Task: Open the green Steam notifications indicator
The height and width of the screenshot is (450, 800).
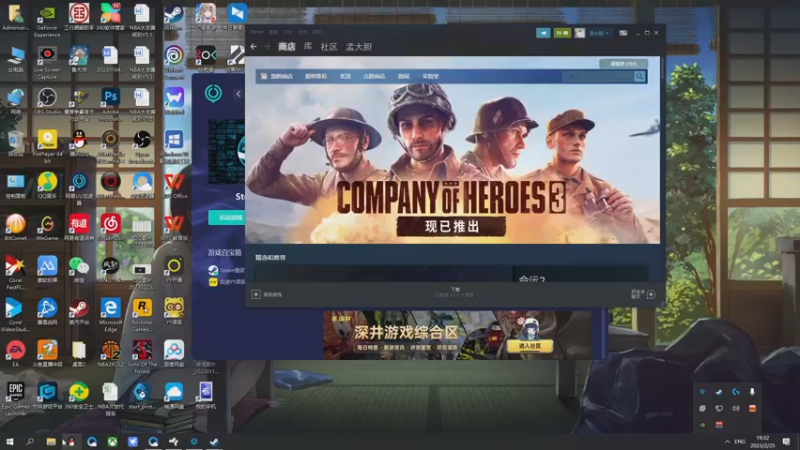Action: tap(562, 33)
